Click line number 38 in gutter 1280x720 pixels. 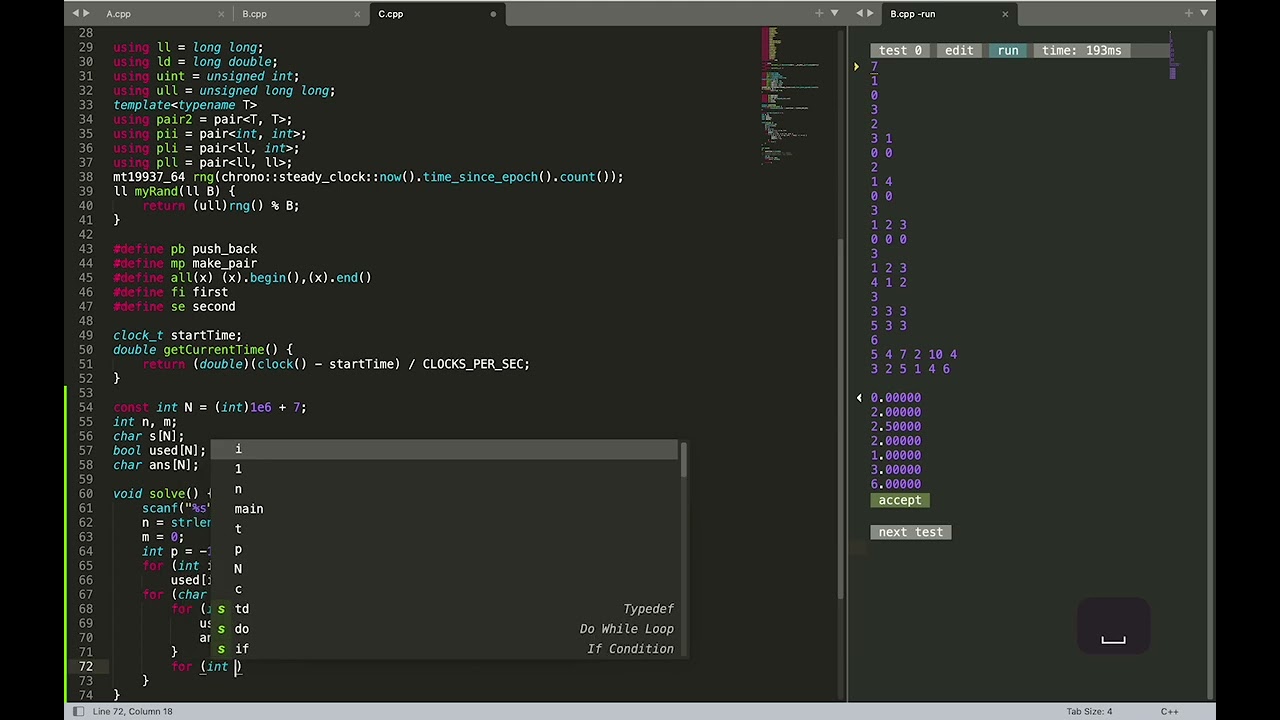(x=86, y=177)
